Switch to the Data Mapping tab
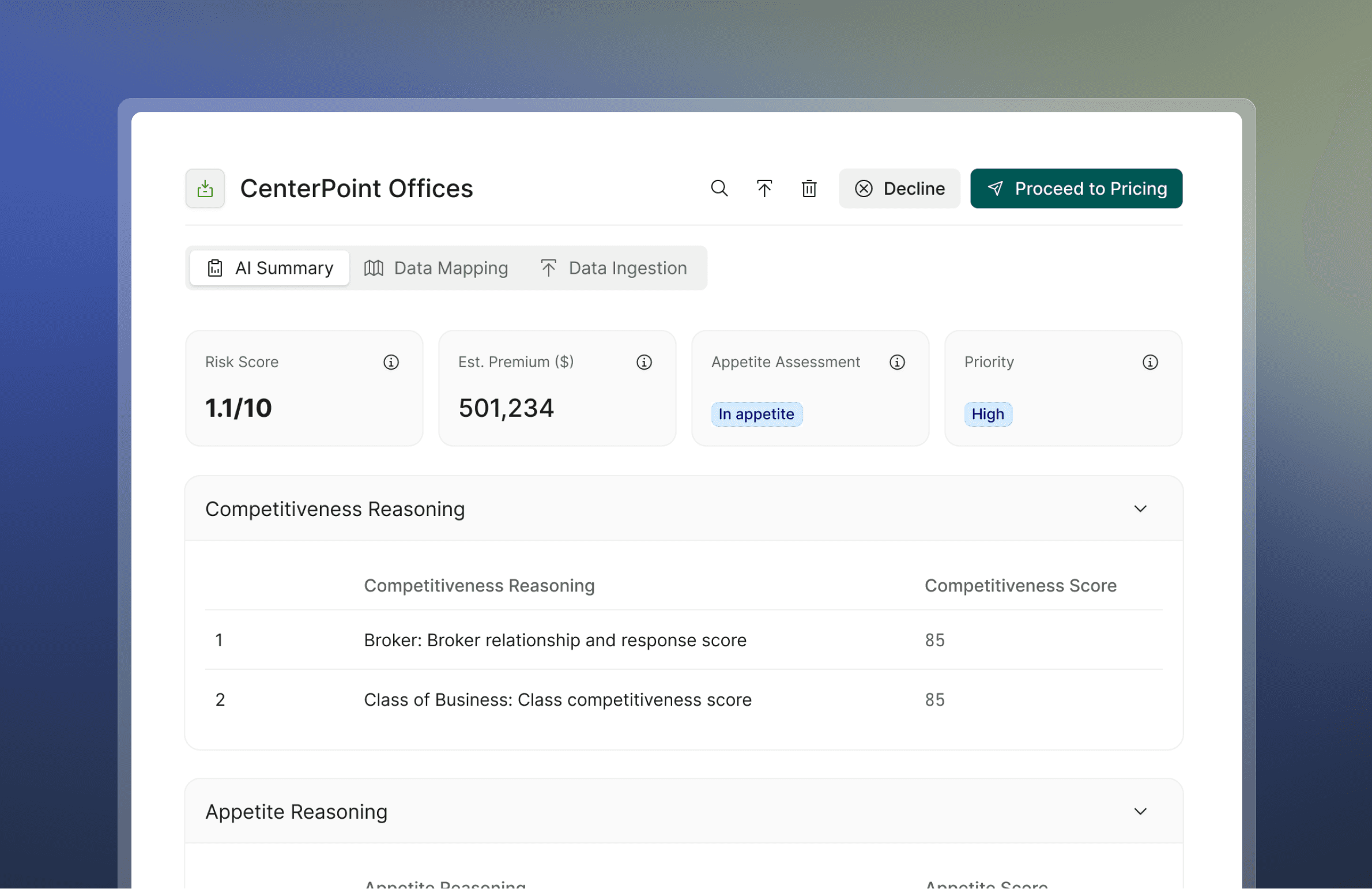The image size is (1372, 889). coord(436,268)
